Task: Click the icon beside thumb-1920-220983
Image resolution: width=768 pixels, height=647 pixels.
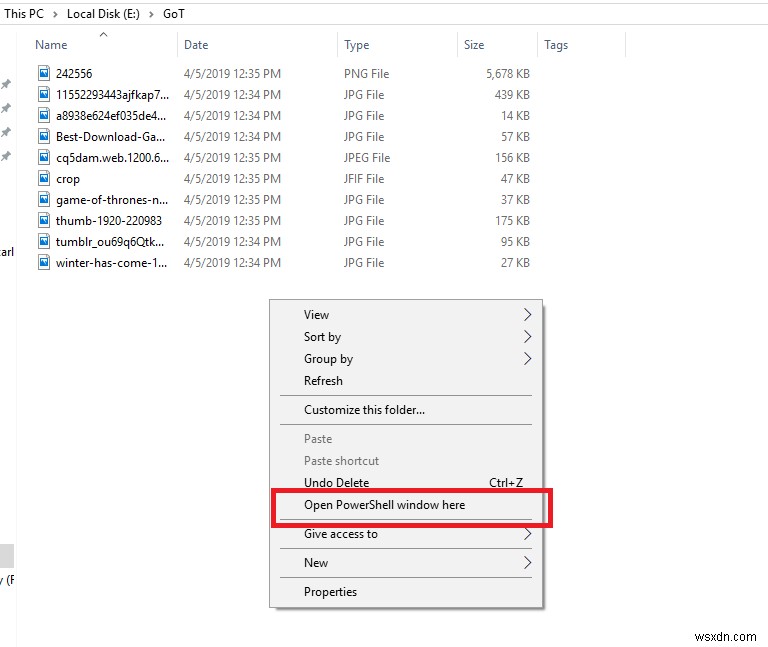Action: (x=44, y=221)
